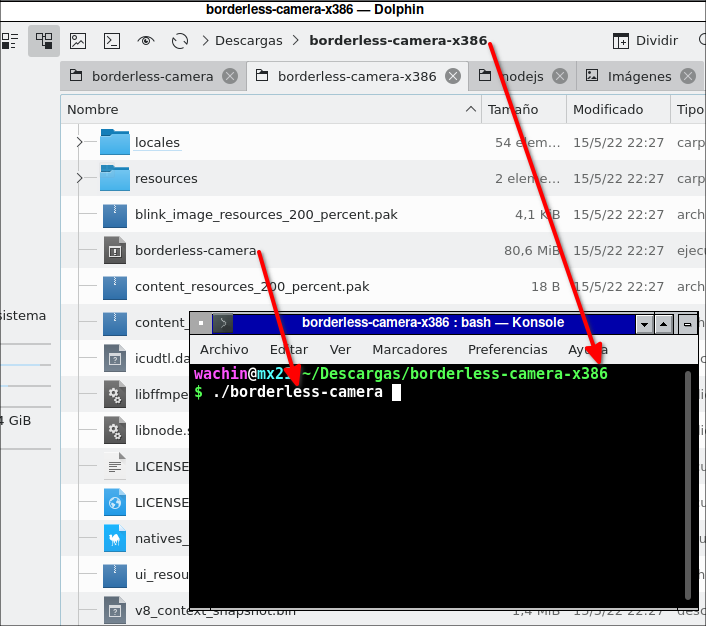Screen dimensions: 706x626
Task: Click the blink_image_resources pak archive icon
Action: pyautogui.click(x=115, y=214)
